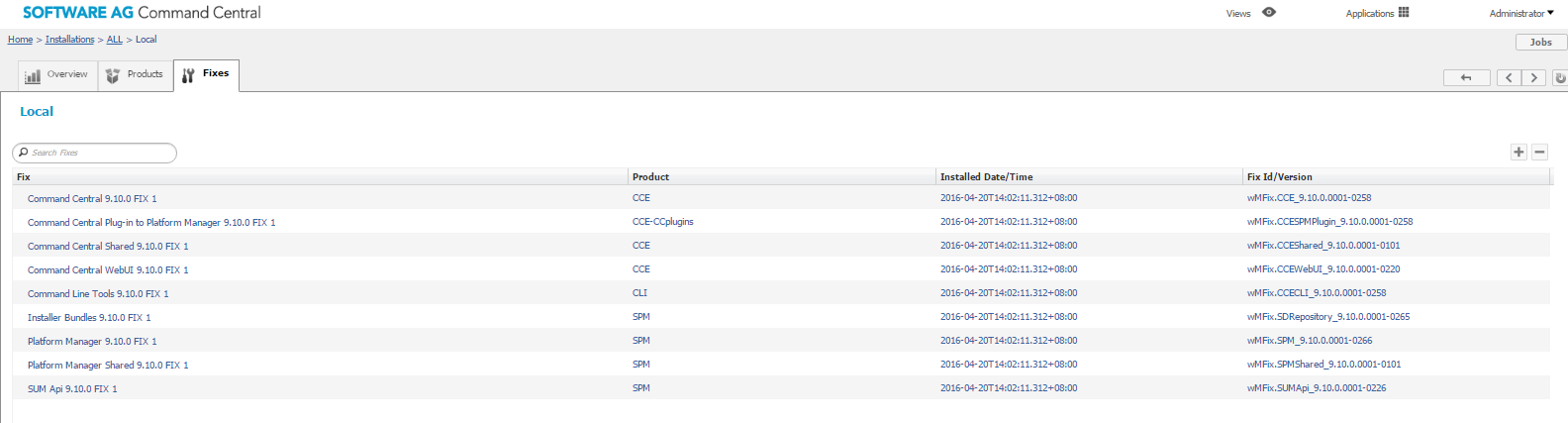Select the Platform Manager 9.10.0 FIX 1 row
The width and height of the screenshot is (1568, 423).
pyautogui.click(x=92, y=342)
